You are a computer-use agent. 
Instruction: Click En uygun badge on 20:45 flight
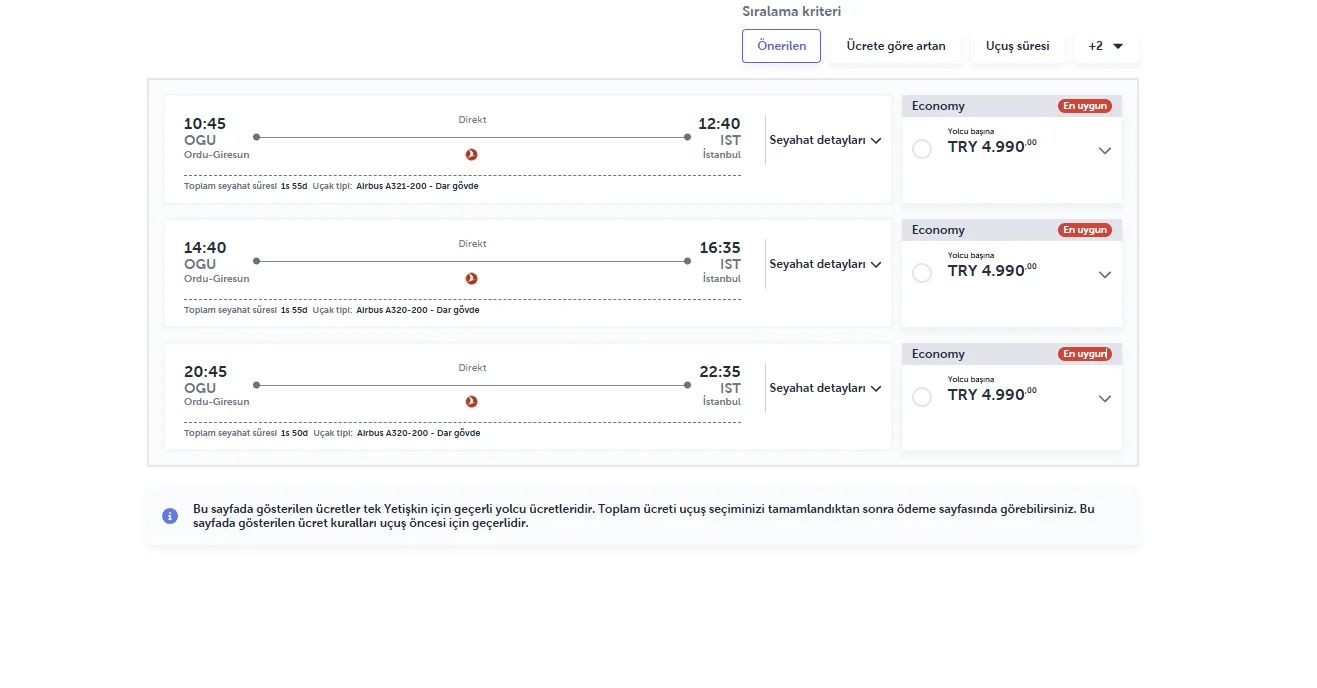point(1085,354)
